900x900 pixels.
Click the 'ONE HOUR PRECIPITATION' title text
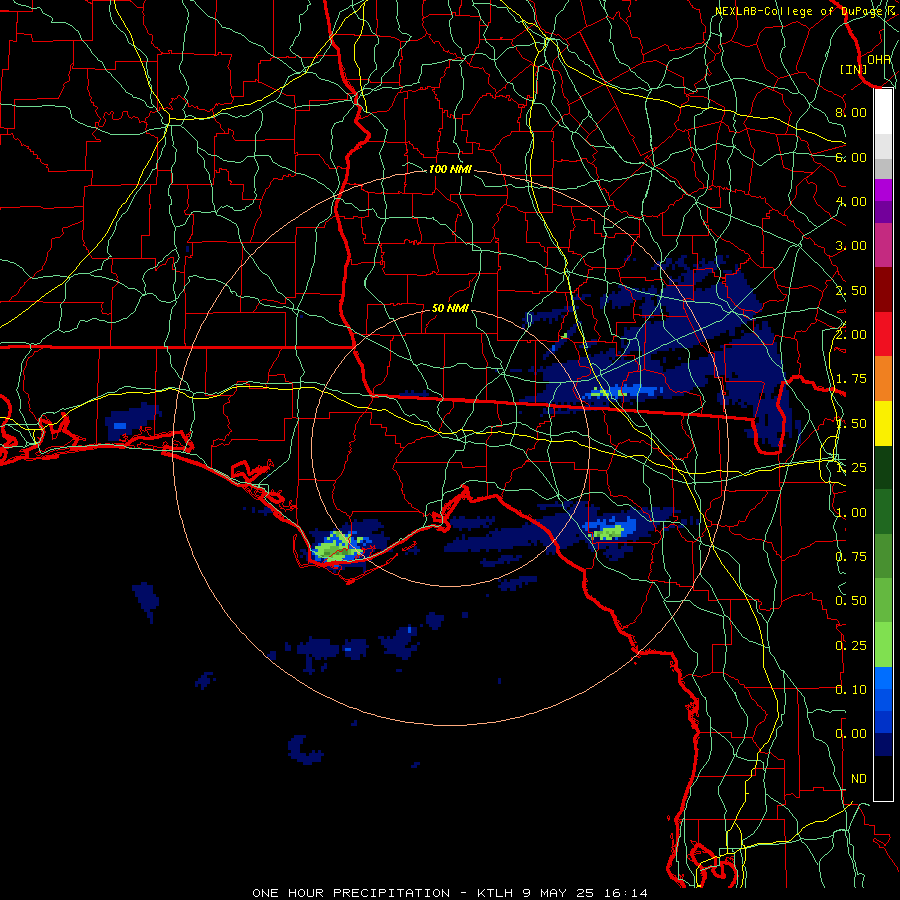point(351,893)
